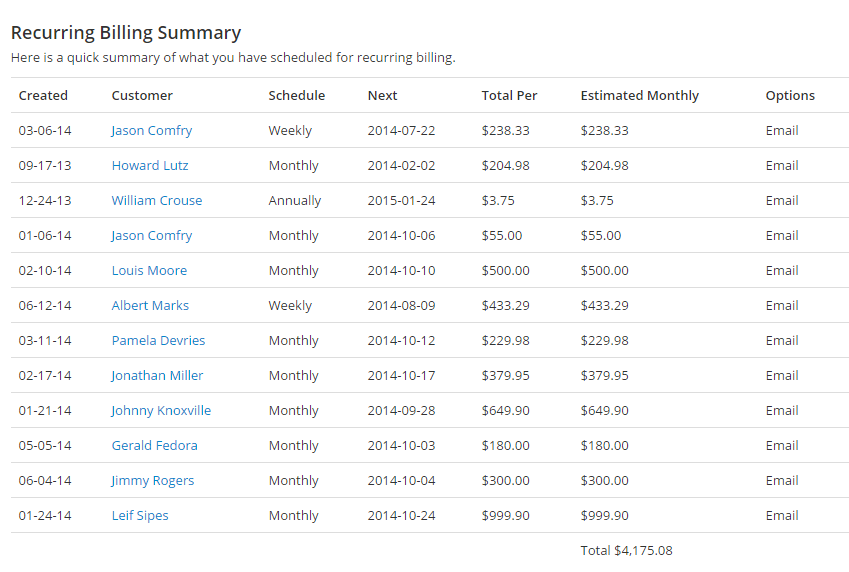The width and height of the screenshot is (849, 572).
Task: Open William Crouse customer link
Action: 156,200
